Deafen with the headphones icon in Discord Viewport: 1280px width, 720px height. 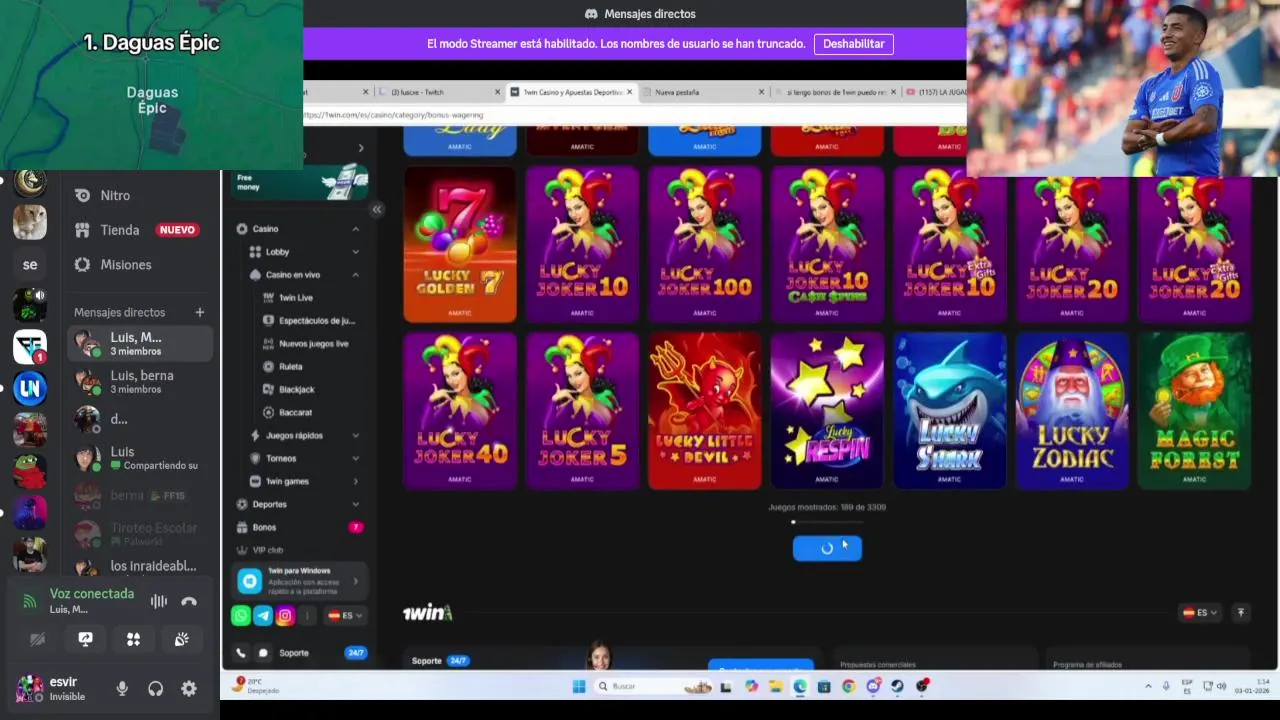(x=155, y=688)
